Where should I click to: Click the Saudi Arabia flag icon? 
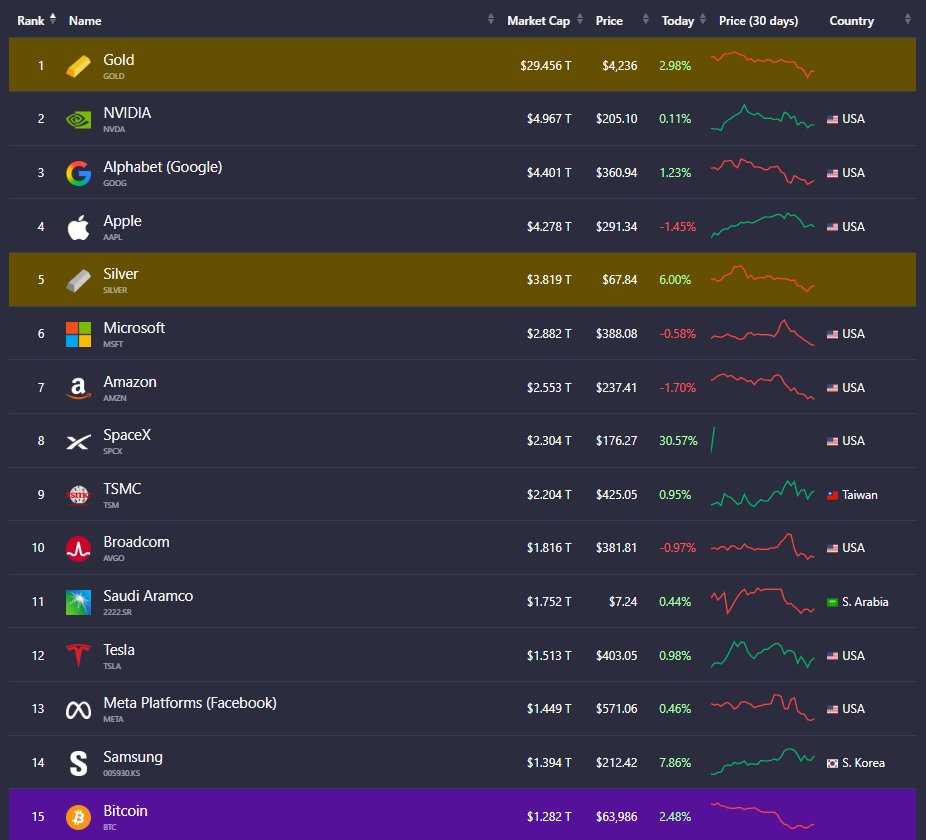[x=832, y=602]
